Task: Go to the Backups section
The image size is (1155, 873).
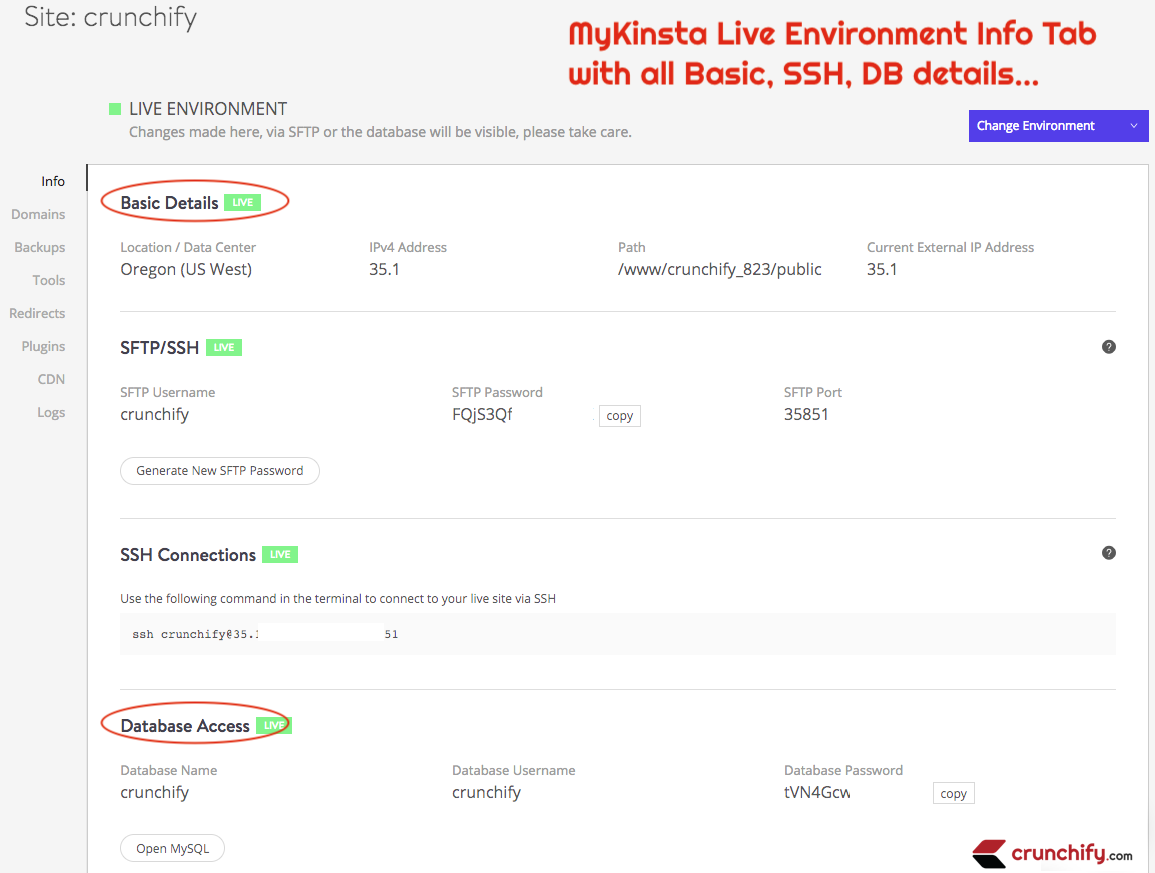Action: (x=40, y=247)
